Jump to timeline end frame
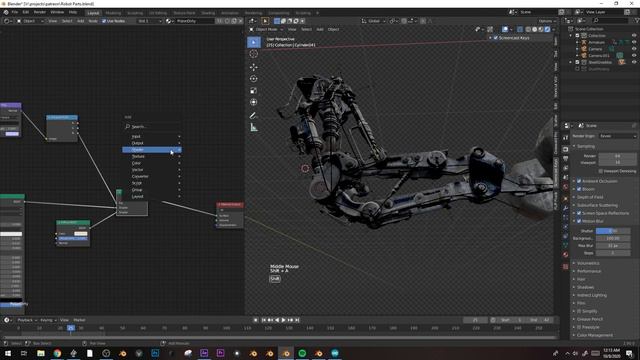This screenshot has height=360, width=640. point(297,320)
